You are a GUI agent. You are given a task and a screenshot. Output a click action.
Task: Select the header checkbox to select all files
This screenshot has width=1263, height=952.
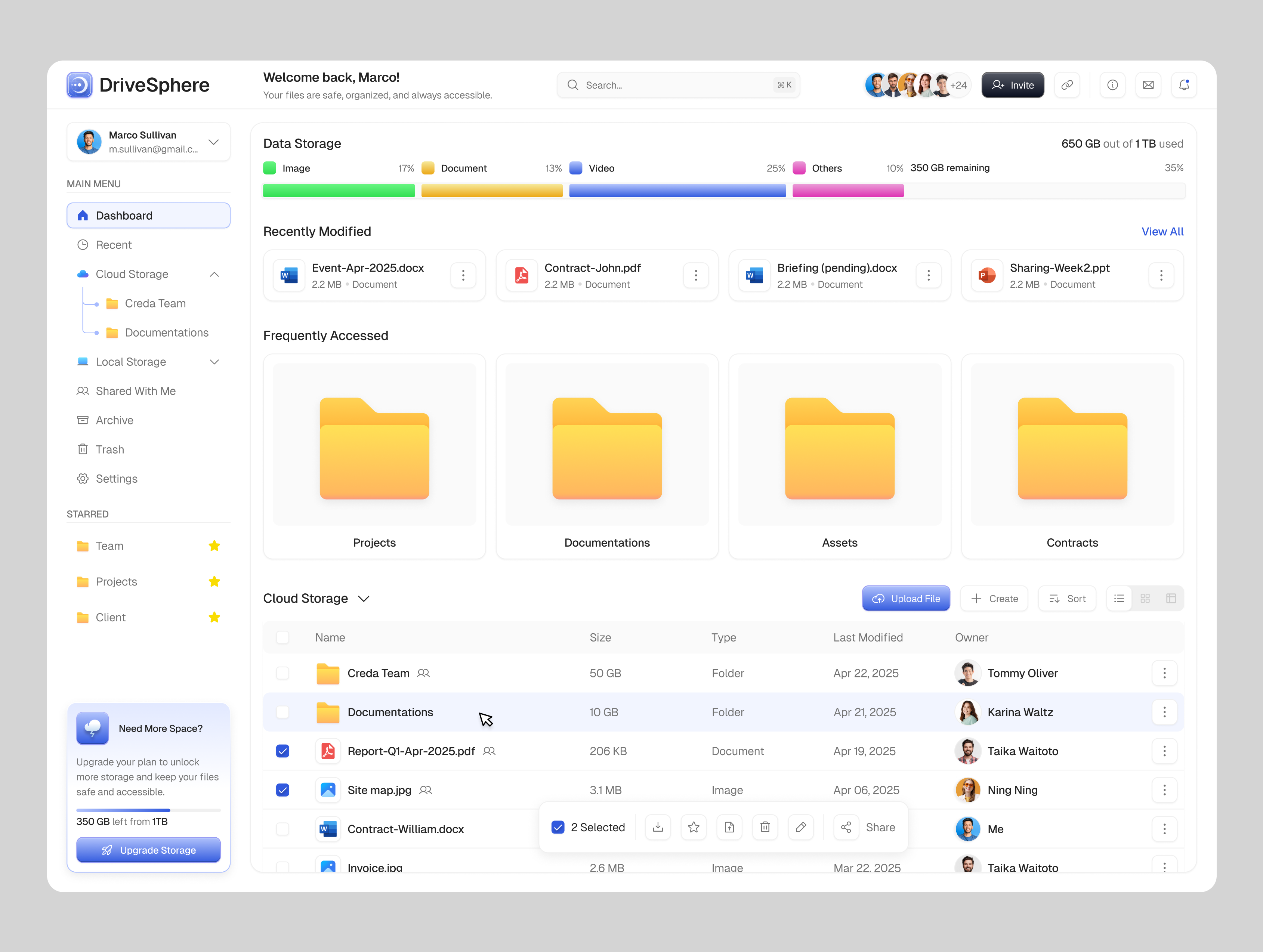(282, 637)
